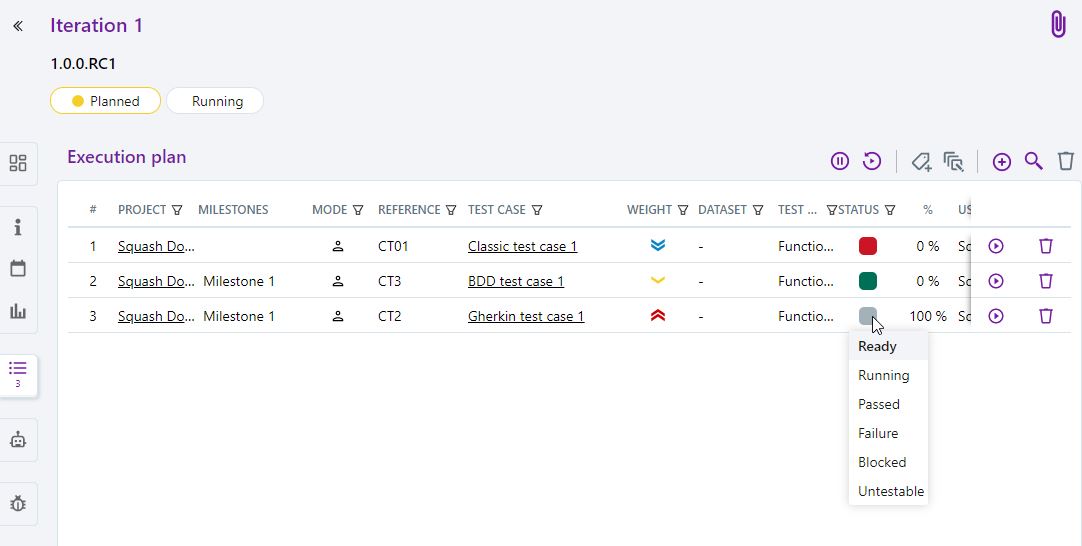Select the Planned status pill

coord(105,101)
